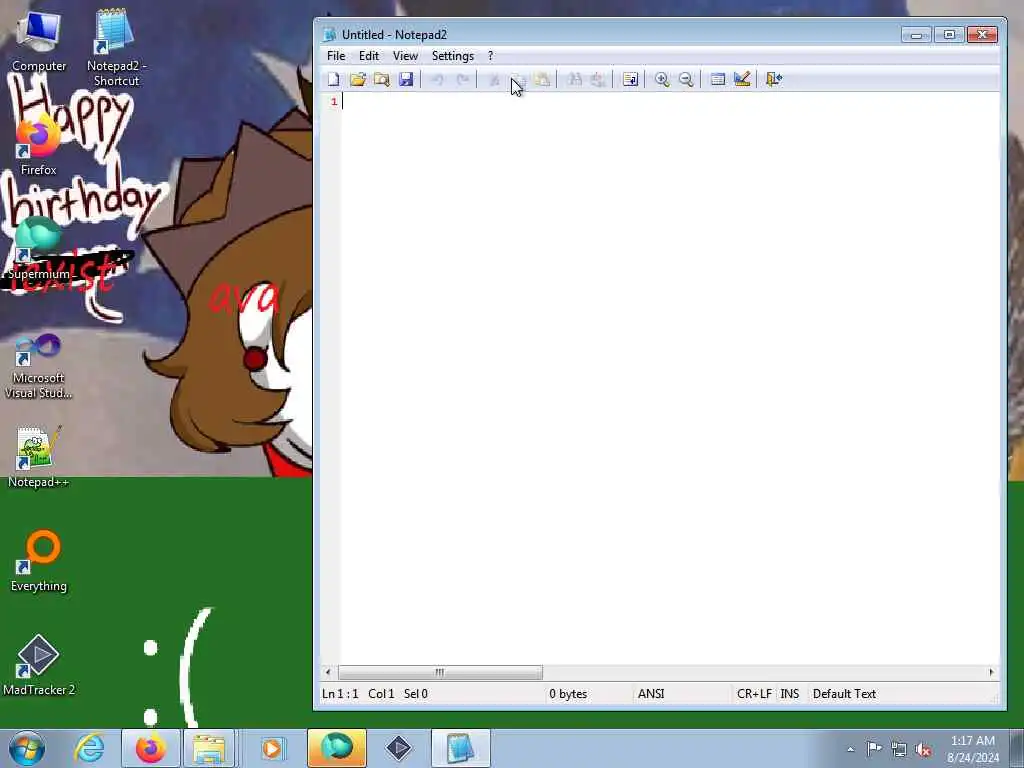The image size is (1024, 768).
Task: Click the diamond-shaped MadTracker taskbar button
Action: click(398, 748)
